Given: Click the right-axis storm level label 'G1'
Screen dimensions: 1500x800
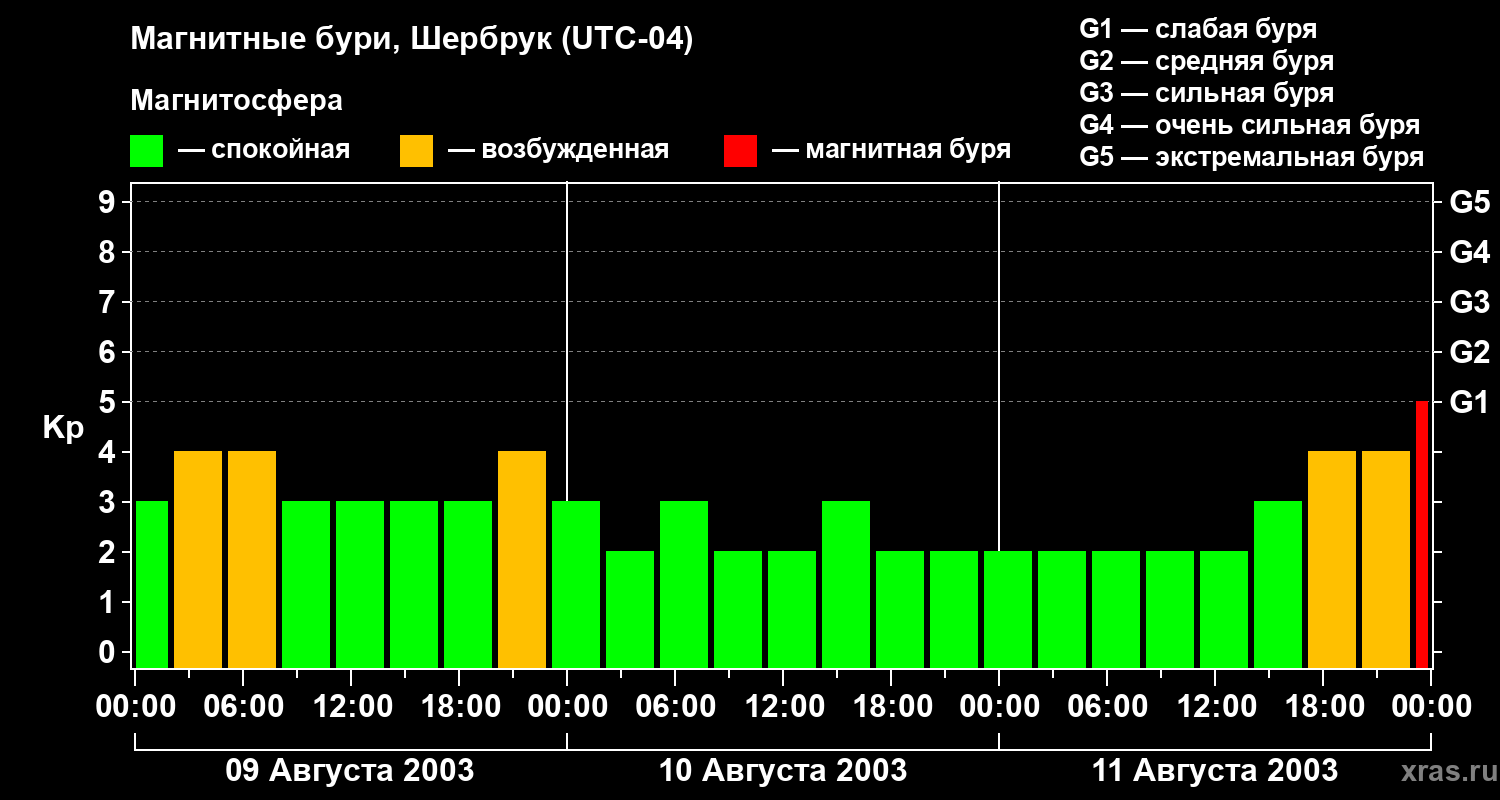Looking at the screenshot, I should pyautogui.click(x=1469, y=402).
